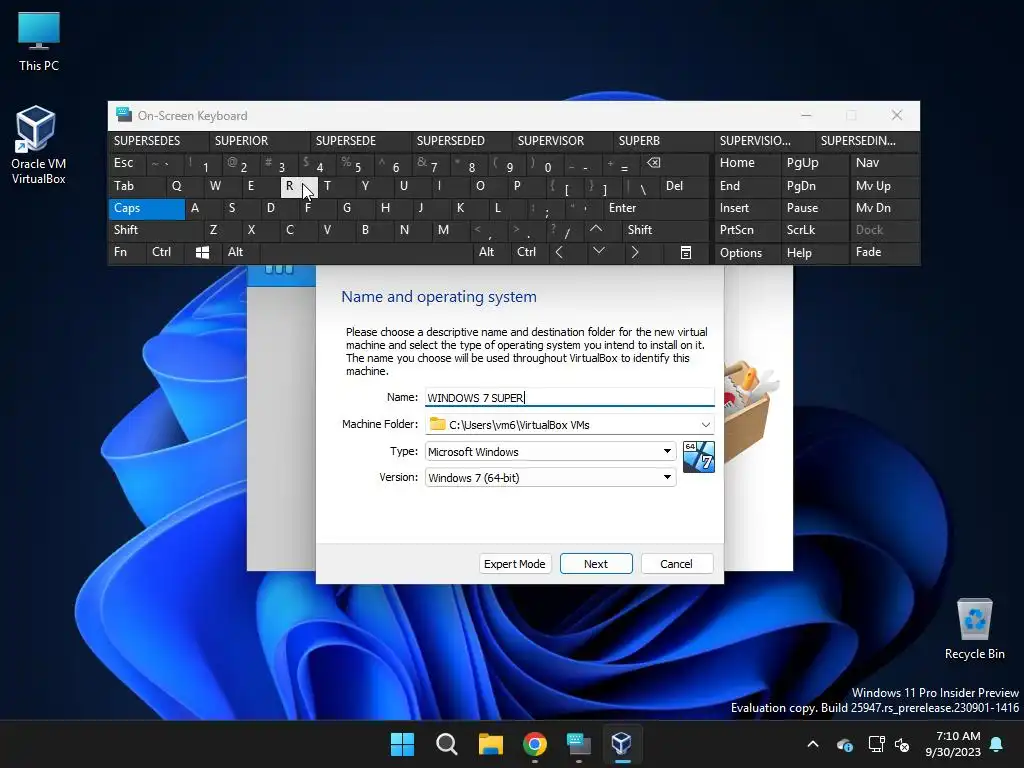Open the Version dropdown showing Windows 7 (64-bit)
Image resolution: width=1024 pixels, height=768 pixels.
551,477
